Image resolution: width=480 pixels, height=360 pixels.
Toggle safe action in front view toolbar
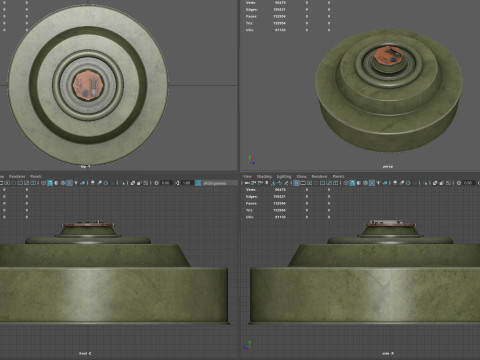pos(27,183)
